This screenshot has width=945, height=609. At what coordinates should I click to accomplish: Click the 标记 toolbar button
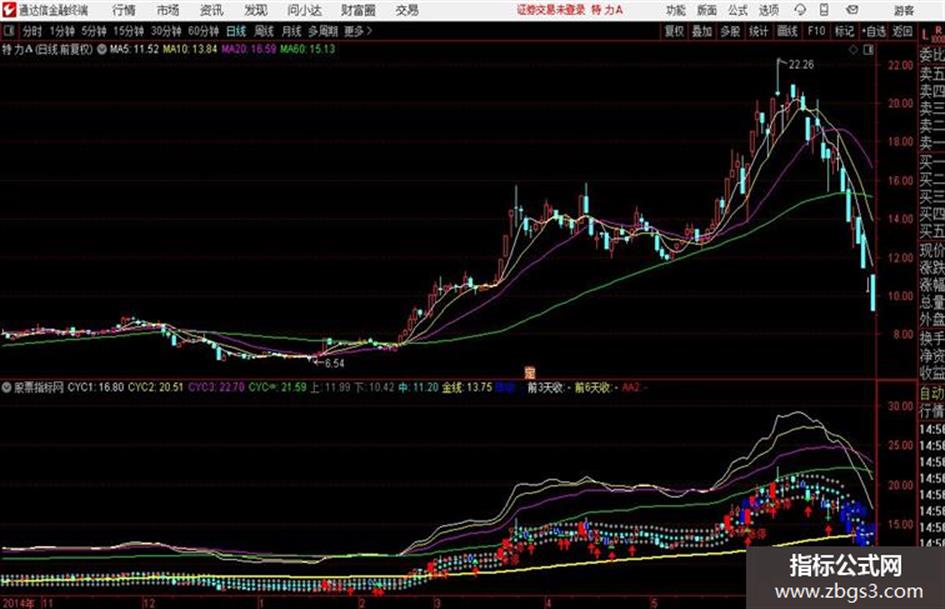click(844, 31)
